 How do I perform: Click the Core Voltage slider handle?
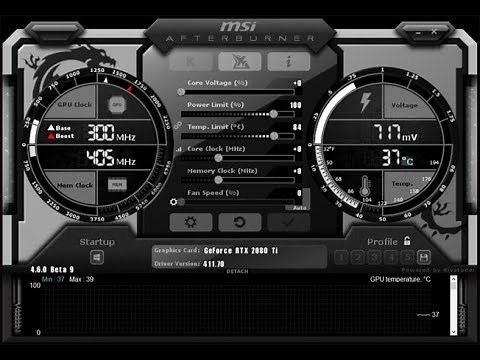click(x=181, y=92)
